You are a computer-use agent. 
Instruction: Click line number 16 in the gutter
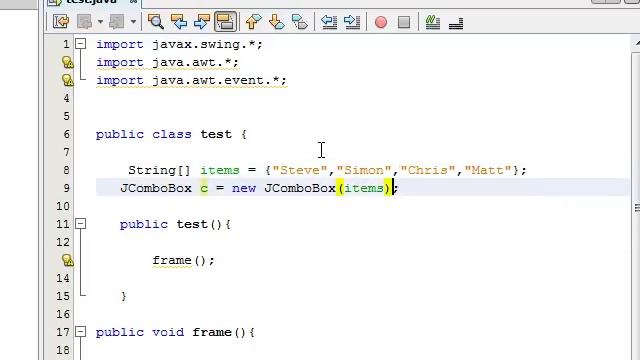point(63,314)
